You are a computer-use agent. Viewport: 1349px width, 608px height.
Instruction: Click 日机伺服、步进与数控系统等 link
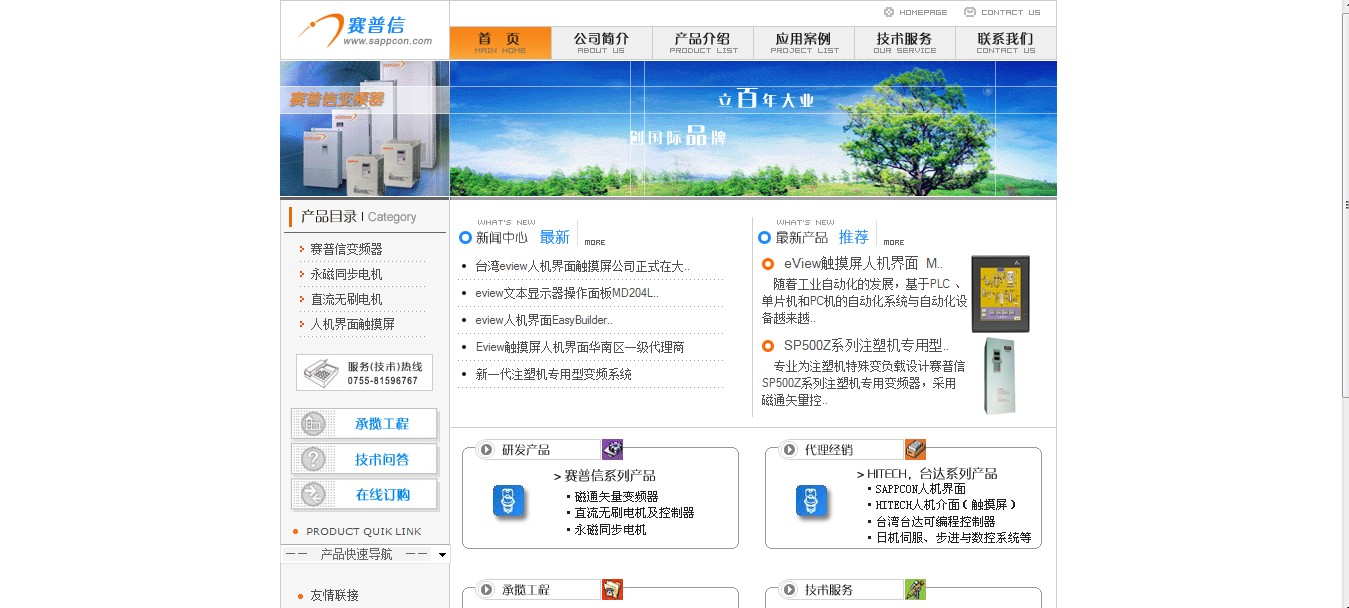tap(953, 537)
